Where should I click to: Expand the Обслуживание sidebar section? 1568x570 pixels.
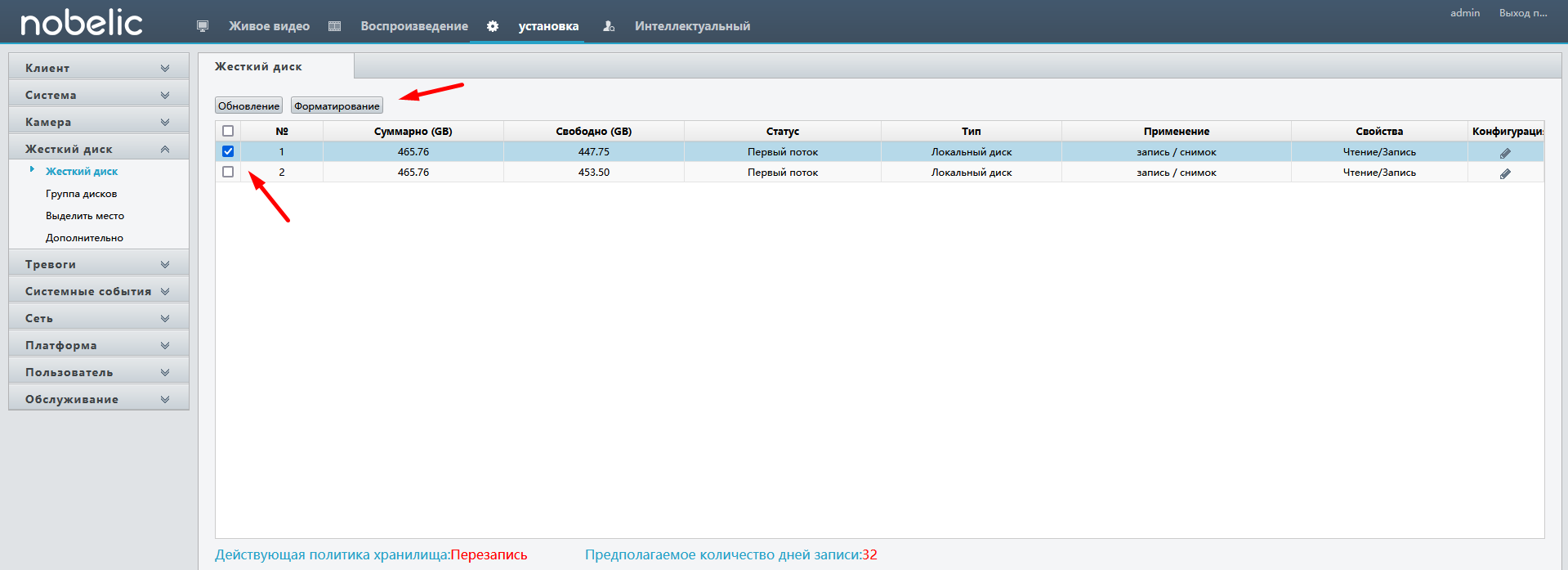tap(99, 399)
